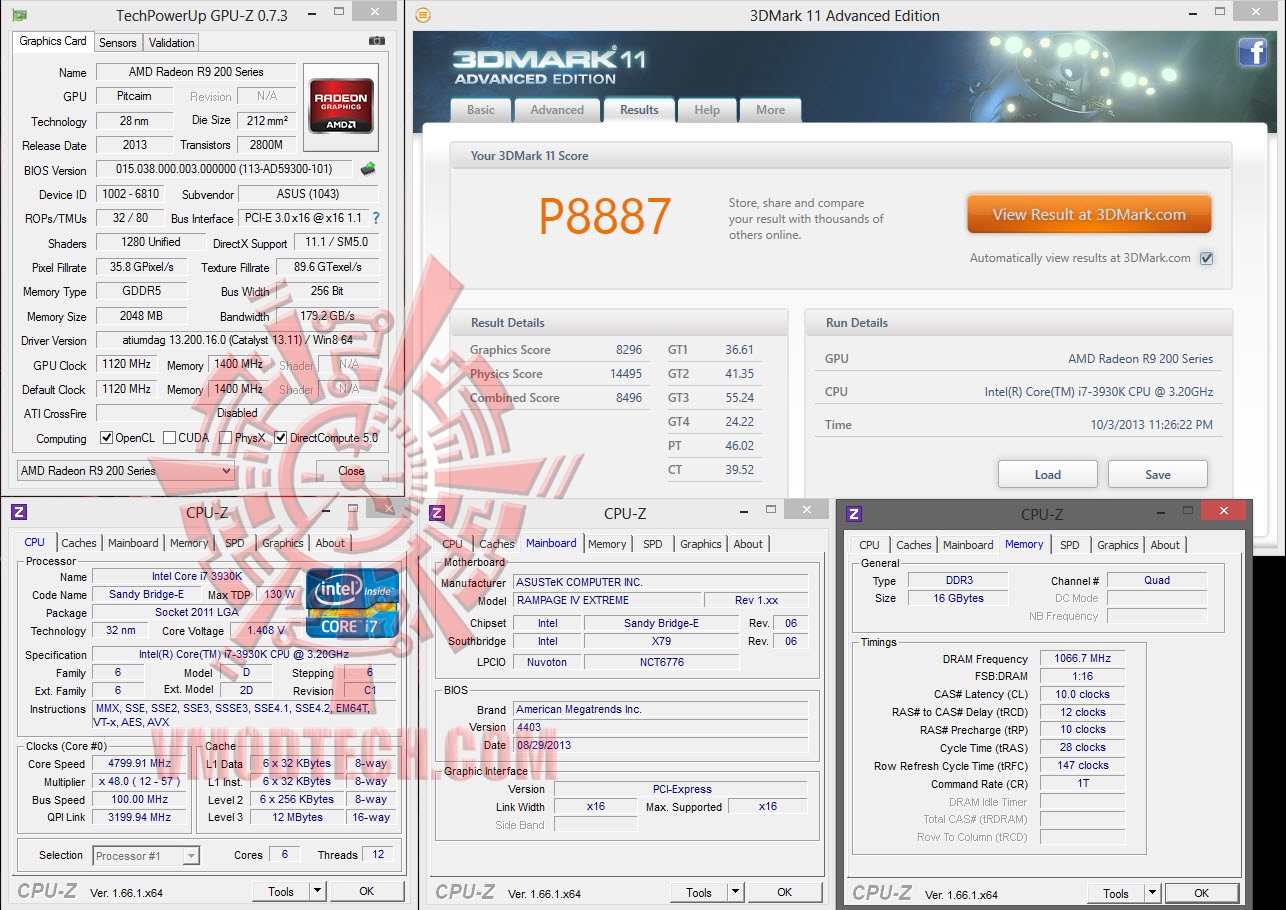1286x910 pixels.
Task: Click the mainboard Model field RAMPAGE IV EXTREME
Action: [607, 600]
